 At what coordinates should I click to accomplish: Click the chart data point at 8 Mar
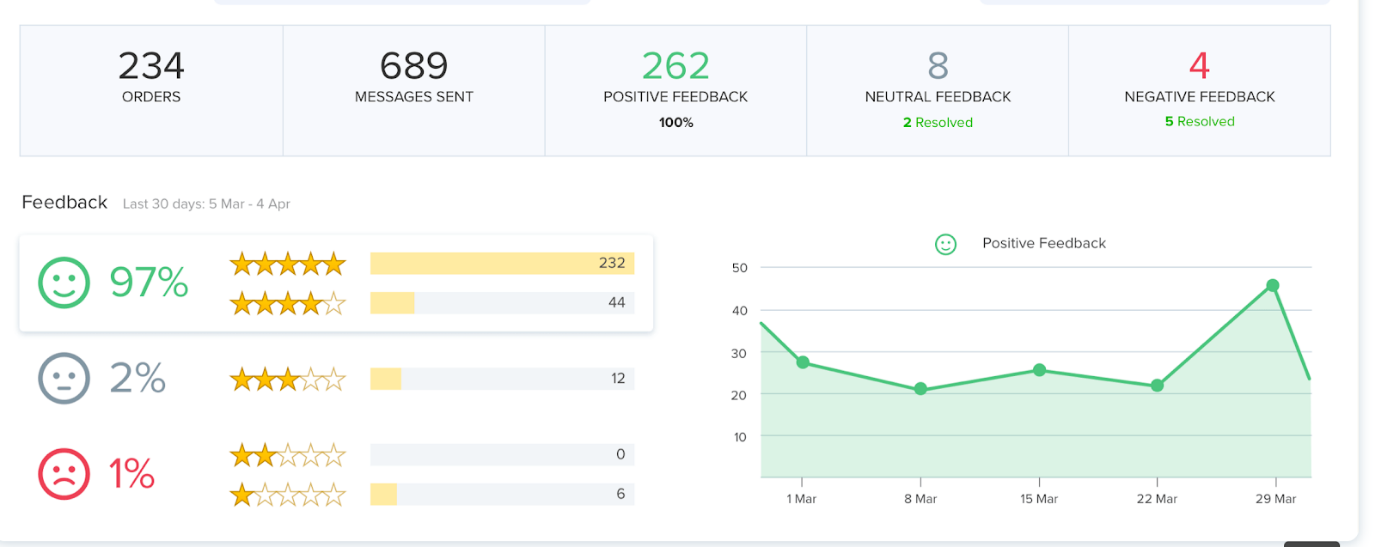point(920,389)
